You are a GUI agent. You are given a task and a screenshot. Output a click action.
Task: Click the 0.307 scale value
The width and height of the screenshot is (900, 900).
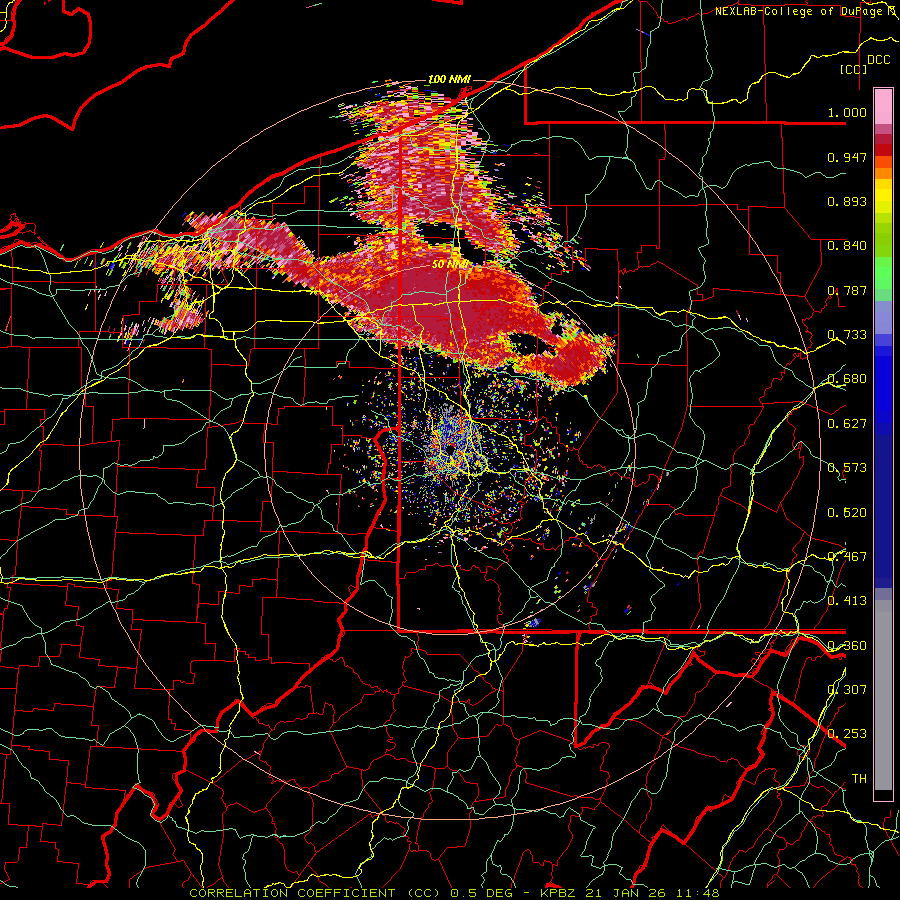(847, 690)
